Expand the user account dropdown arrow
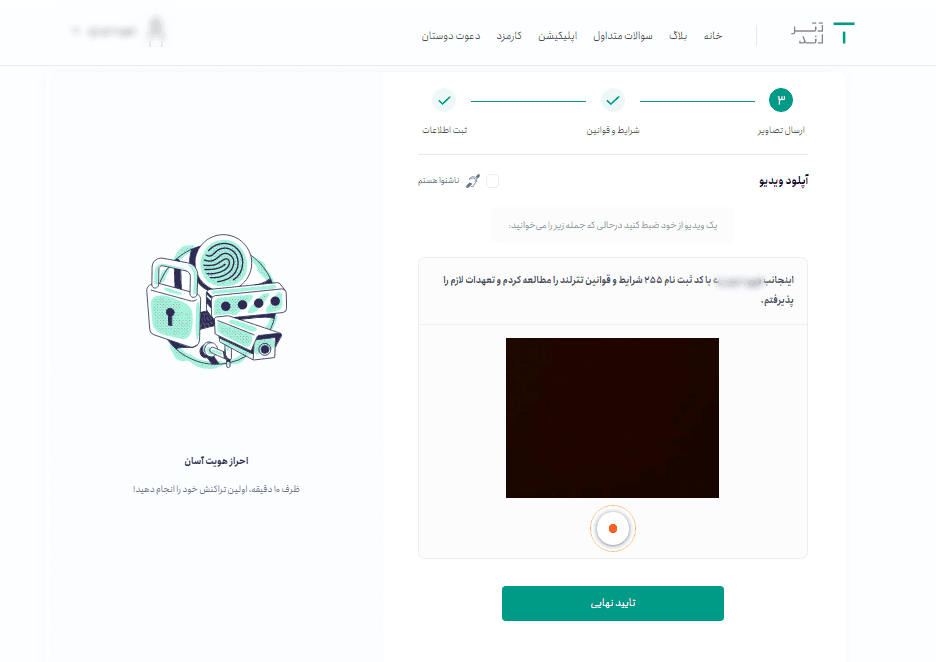 (75, 30)
